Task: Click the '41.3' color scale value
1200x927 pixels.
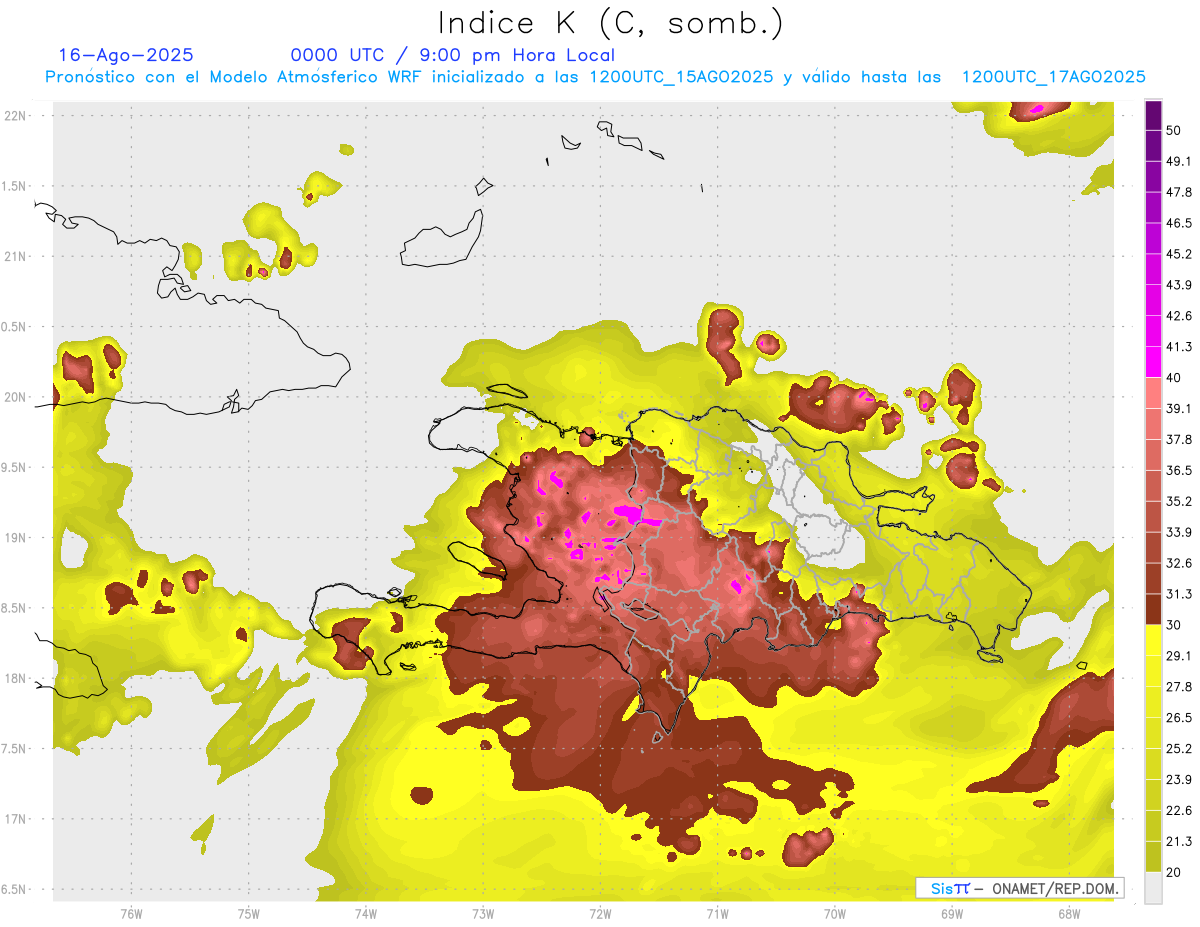Action: pyautogui.click(x=1179, y=347)
